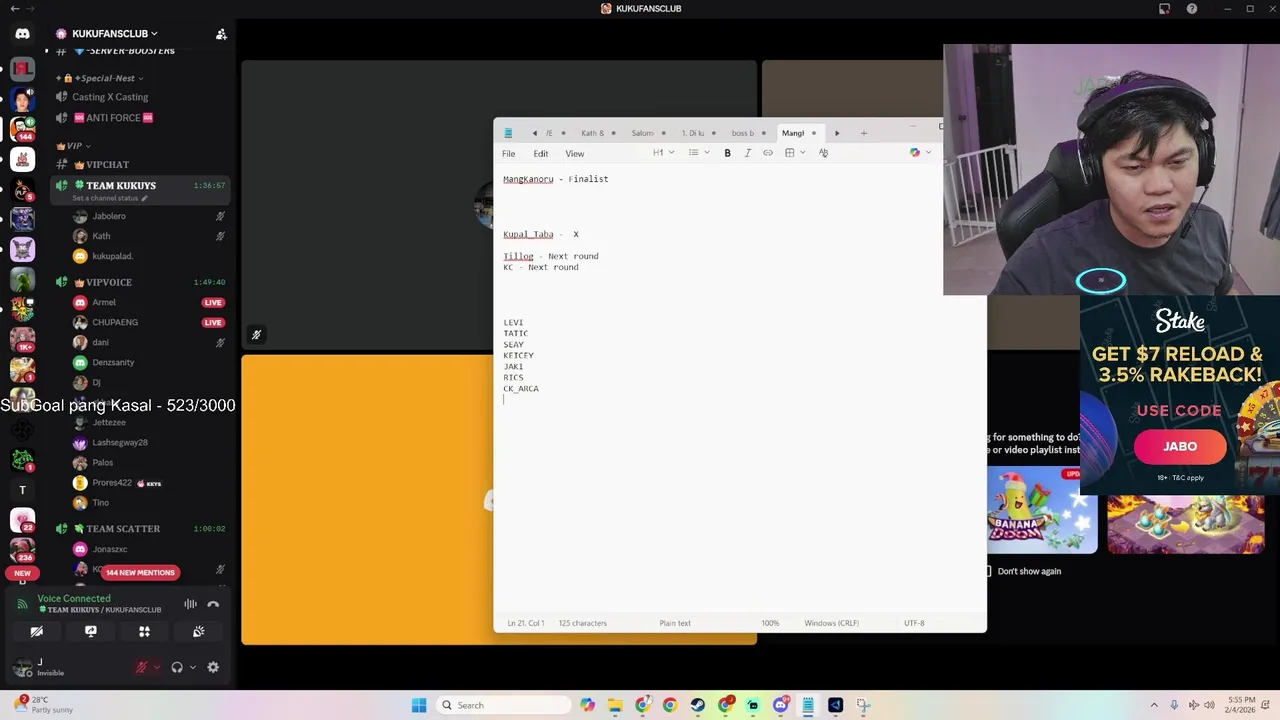Click the taskbar Search box

[503, 705]
